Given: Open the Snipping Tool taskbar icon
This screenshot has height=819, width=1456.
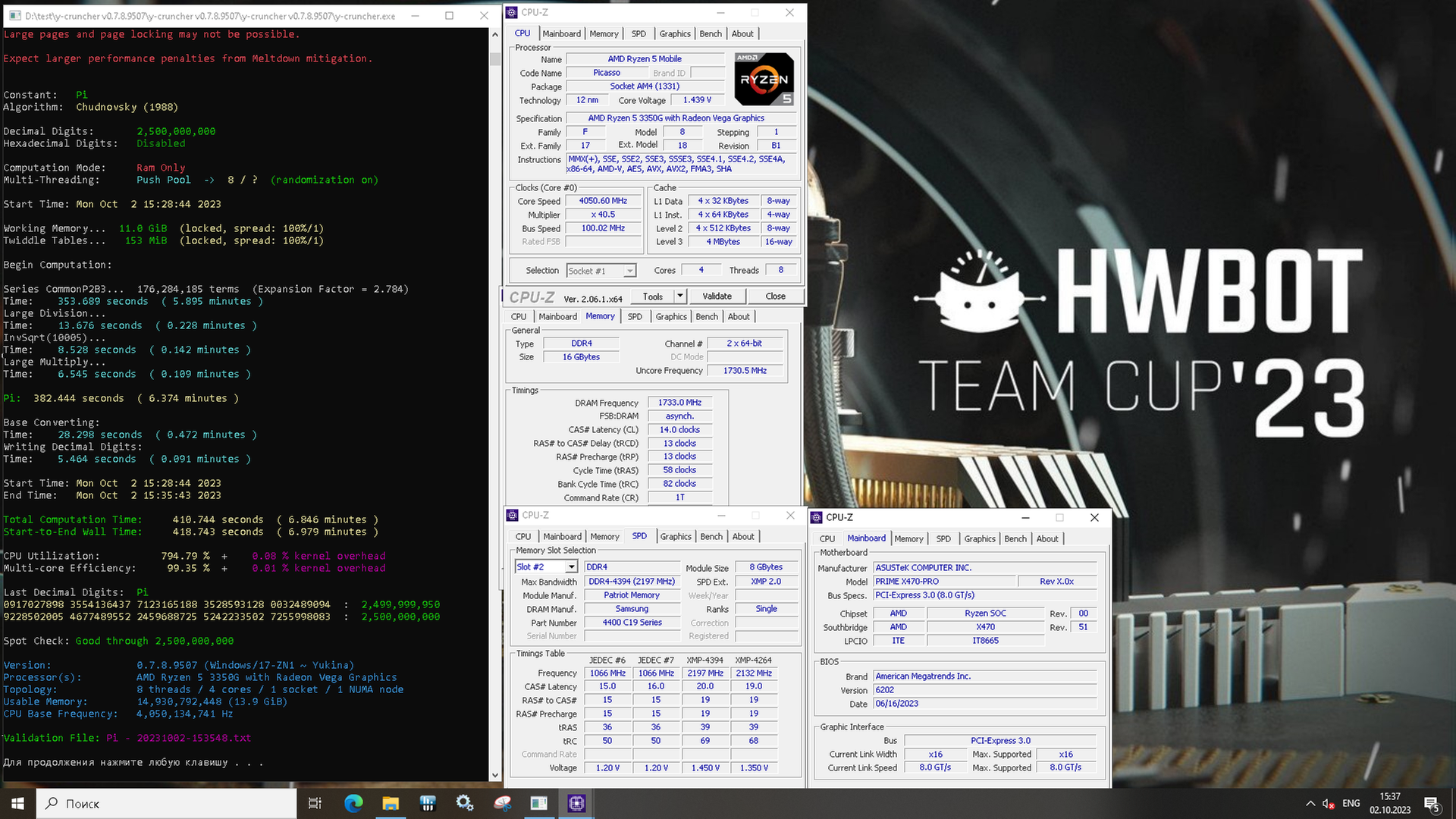Looking at the screenshot, I should coord(502,803).
